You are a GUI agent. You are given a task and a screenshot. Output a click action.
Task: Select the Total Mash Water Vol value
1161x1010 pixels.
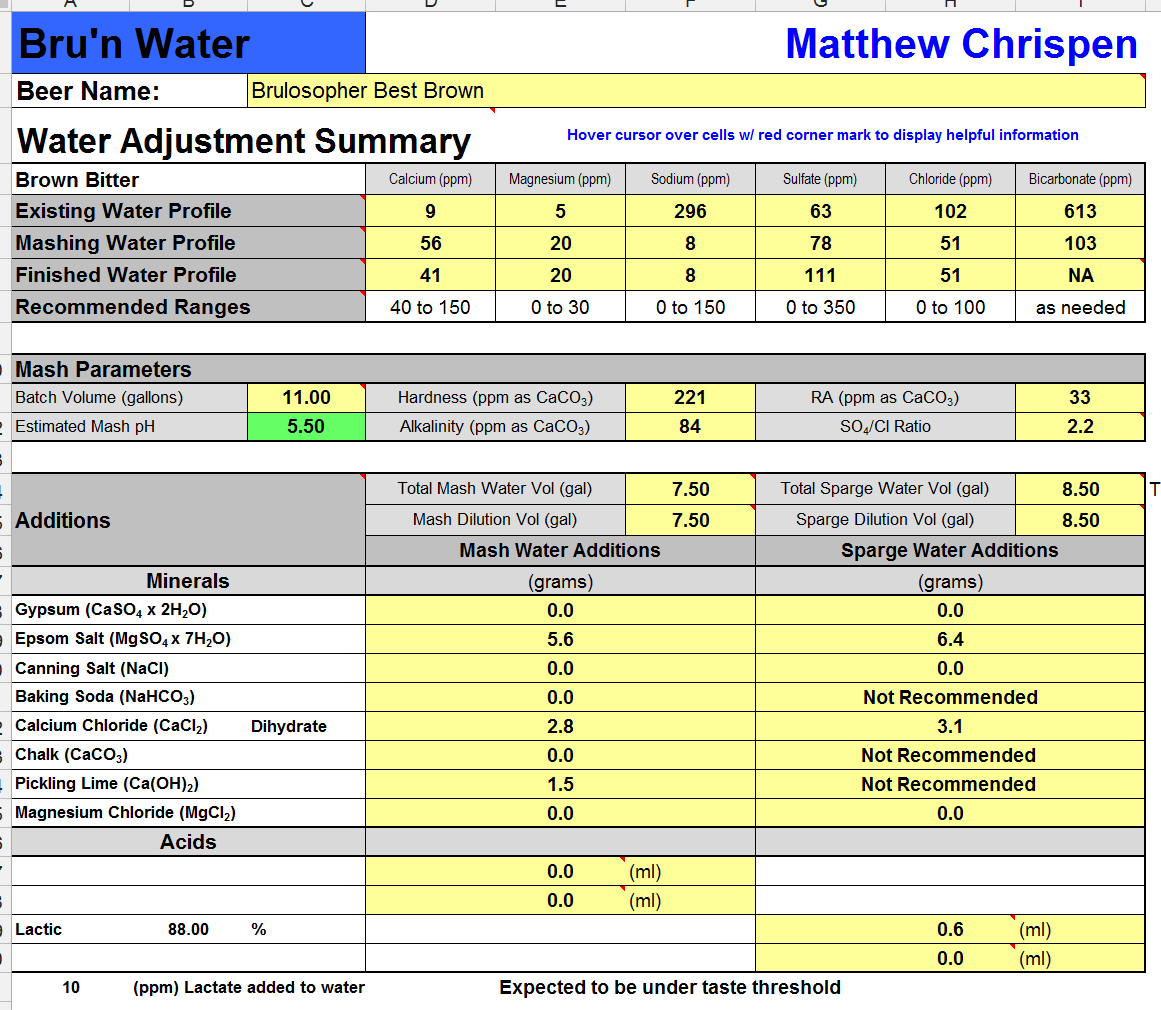pos(690,489)
